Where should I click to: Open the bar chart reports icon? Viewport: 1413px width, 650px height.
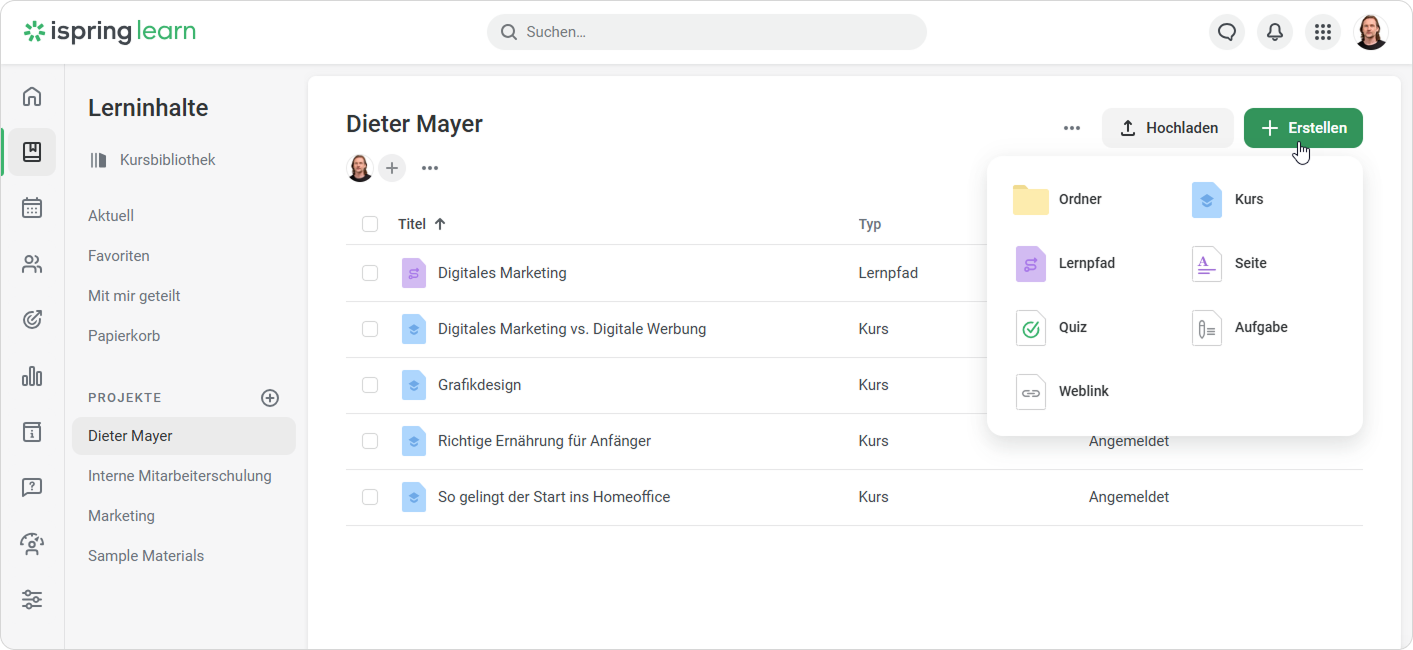click(32, 376)
